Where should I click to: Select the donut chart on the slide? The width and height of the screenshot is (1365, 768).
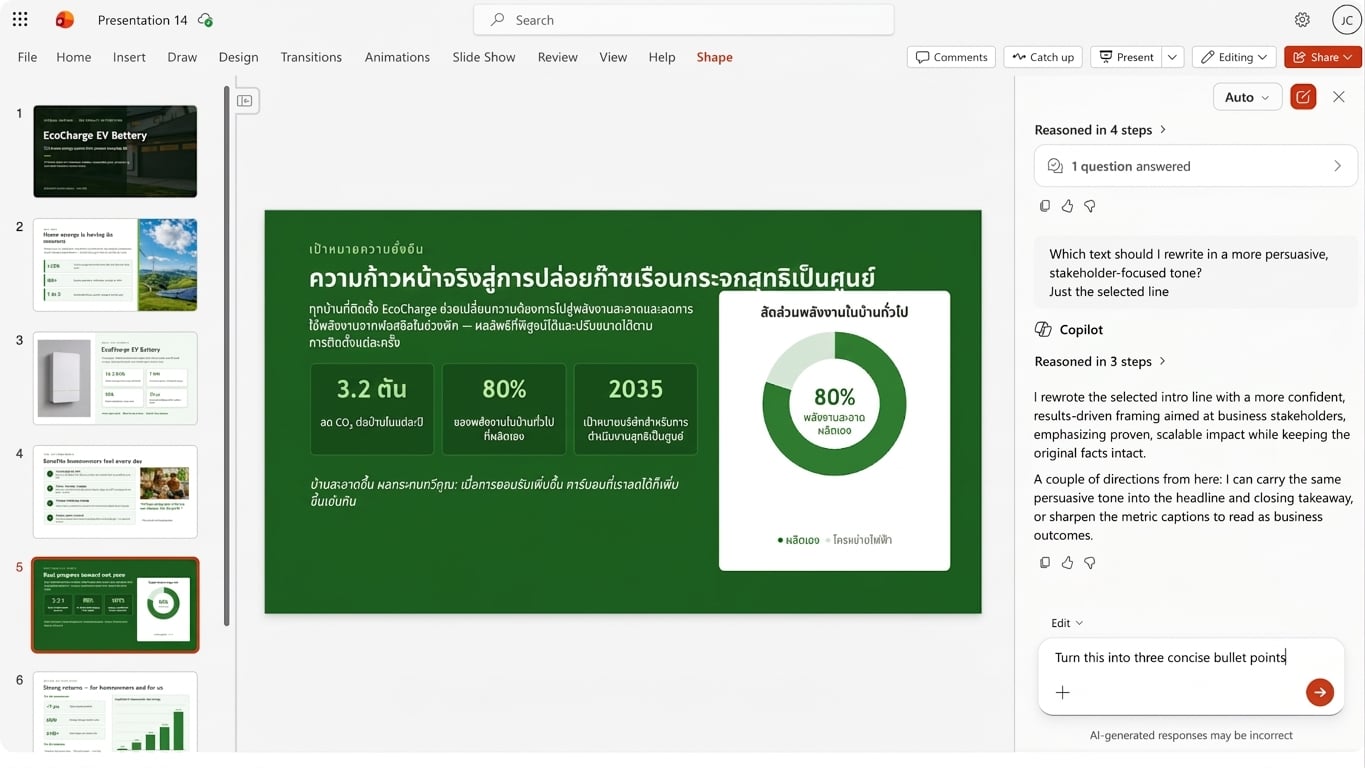pos(834,405)
